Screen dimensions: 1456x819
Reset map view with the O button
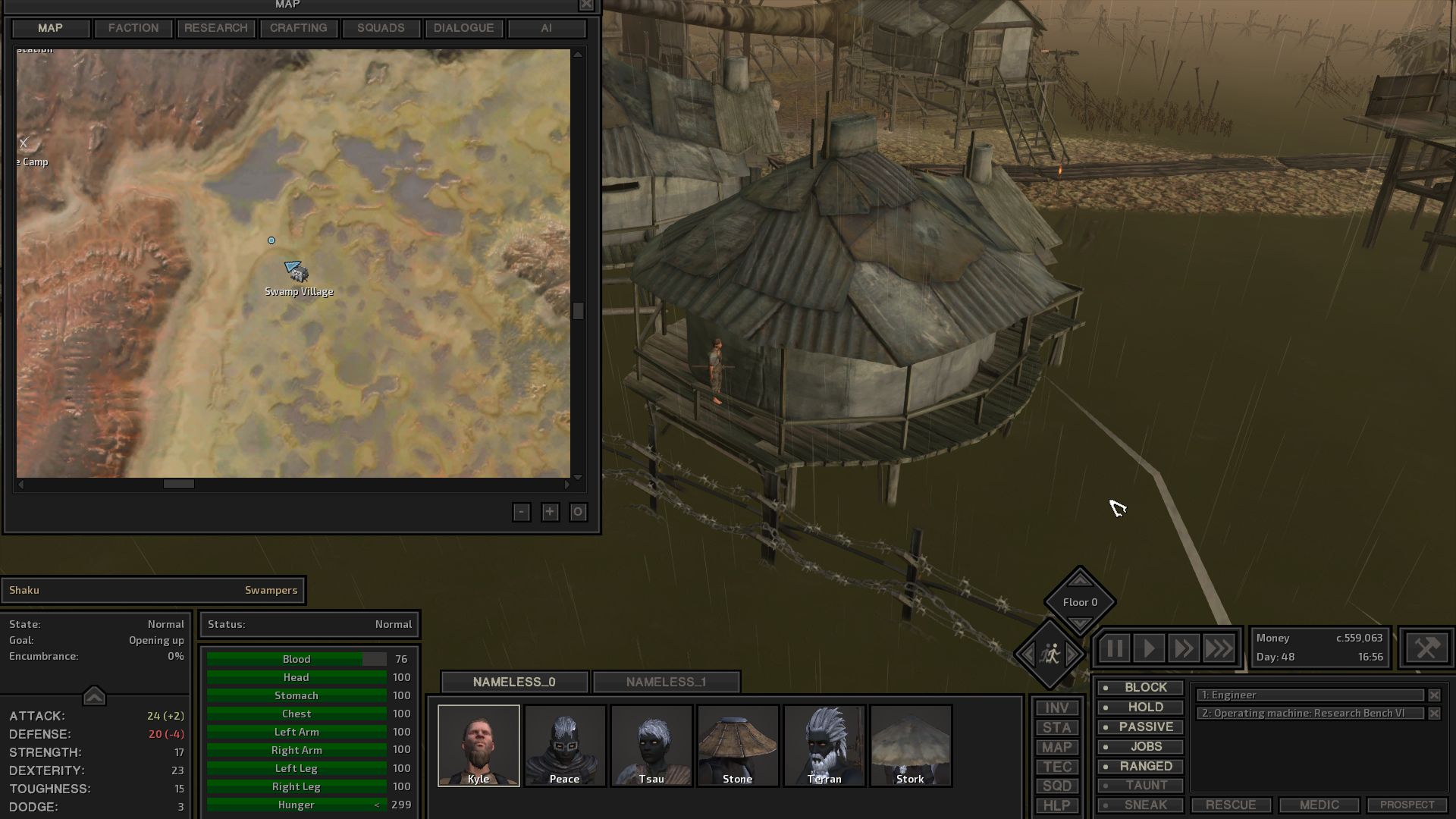pos(578,513)
